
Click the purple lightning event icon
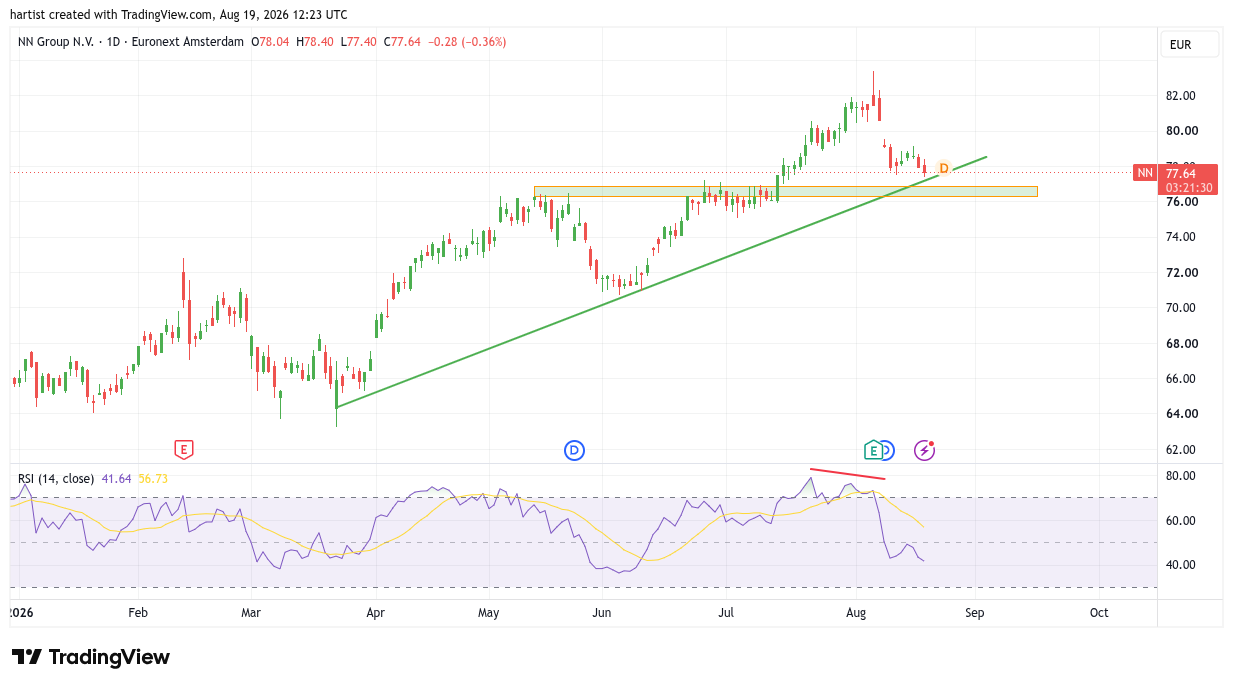(x=925, y=450)
